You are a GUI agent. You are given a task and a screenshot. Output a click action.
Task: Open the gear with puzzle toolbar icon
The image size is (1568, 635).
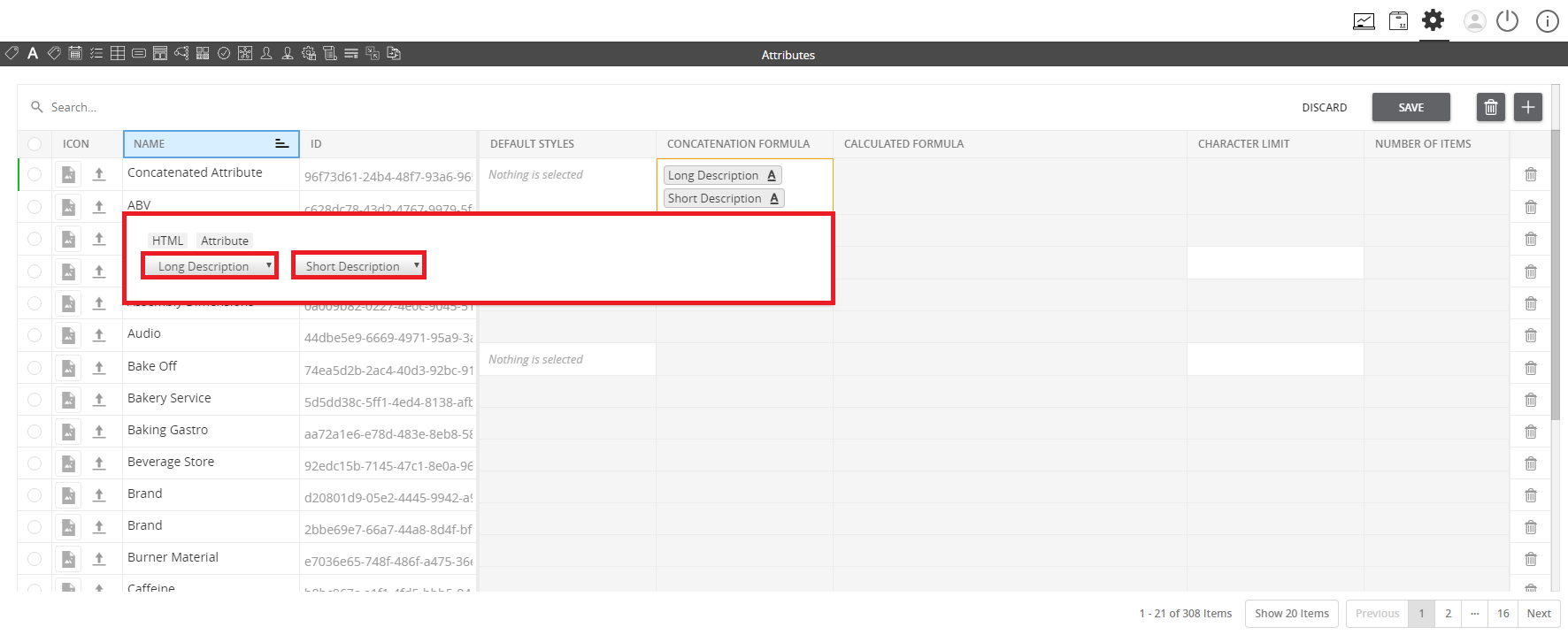[x=309, y=53]
